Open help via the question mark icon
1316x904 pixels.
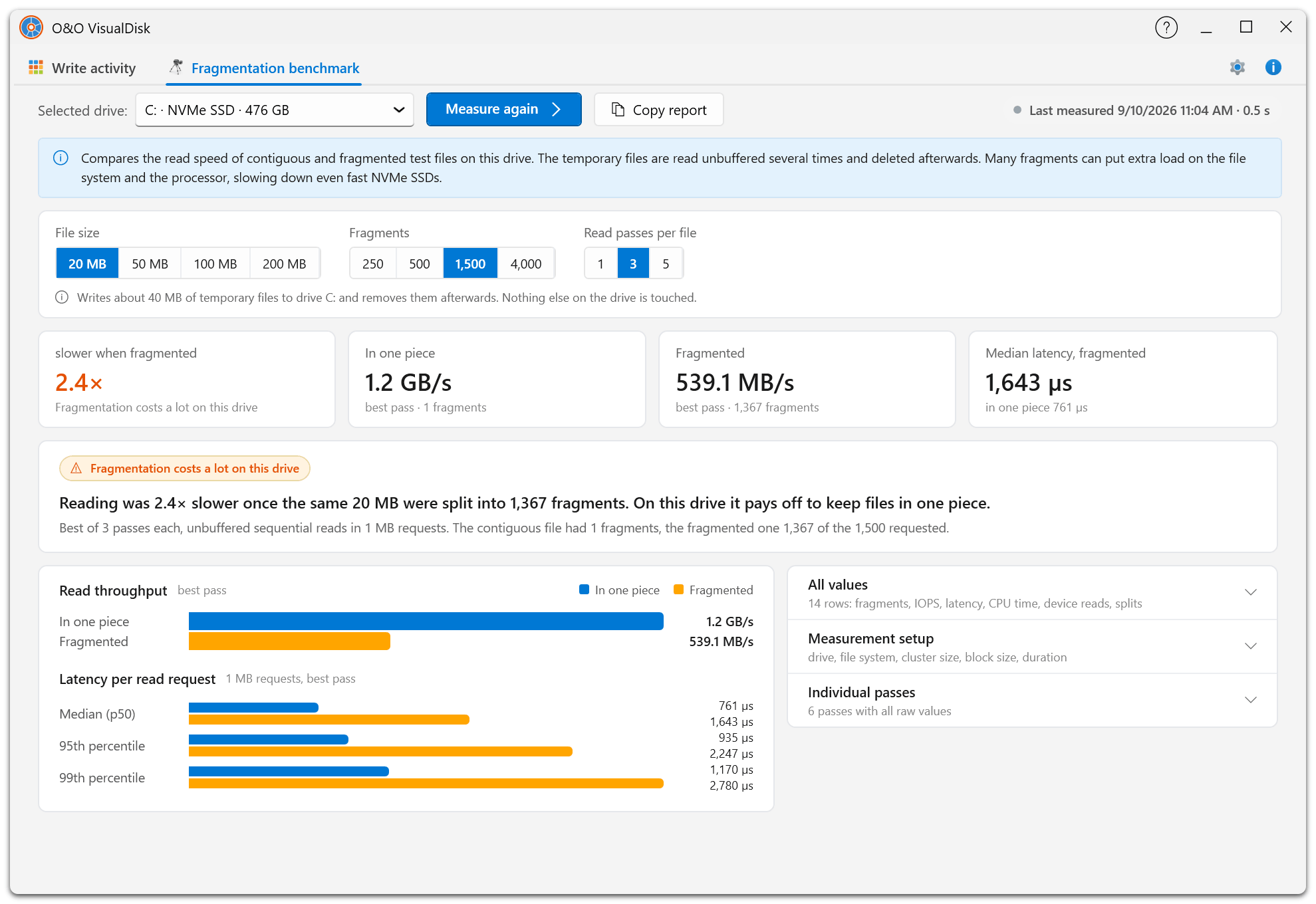coord(1166,27)
